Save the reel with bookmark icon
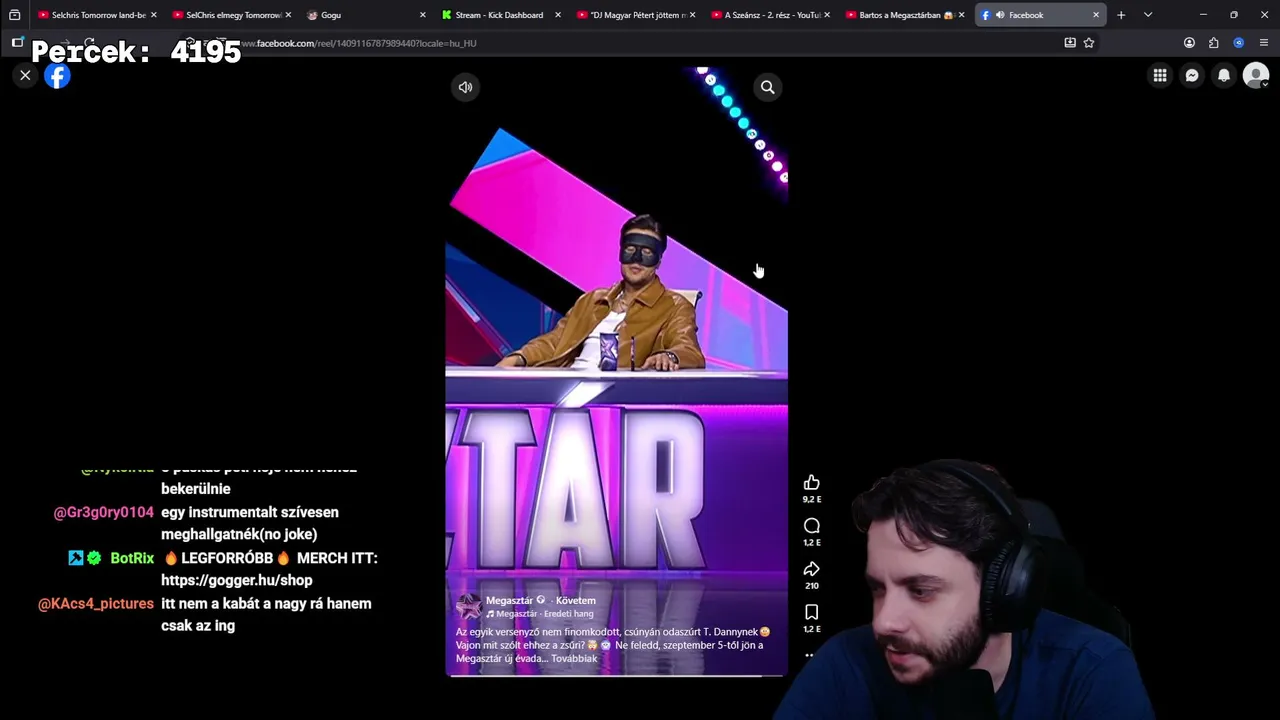The width and height of the screenshot is (1280, 720). click(811, 612)
